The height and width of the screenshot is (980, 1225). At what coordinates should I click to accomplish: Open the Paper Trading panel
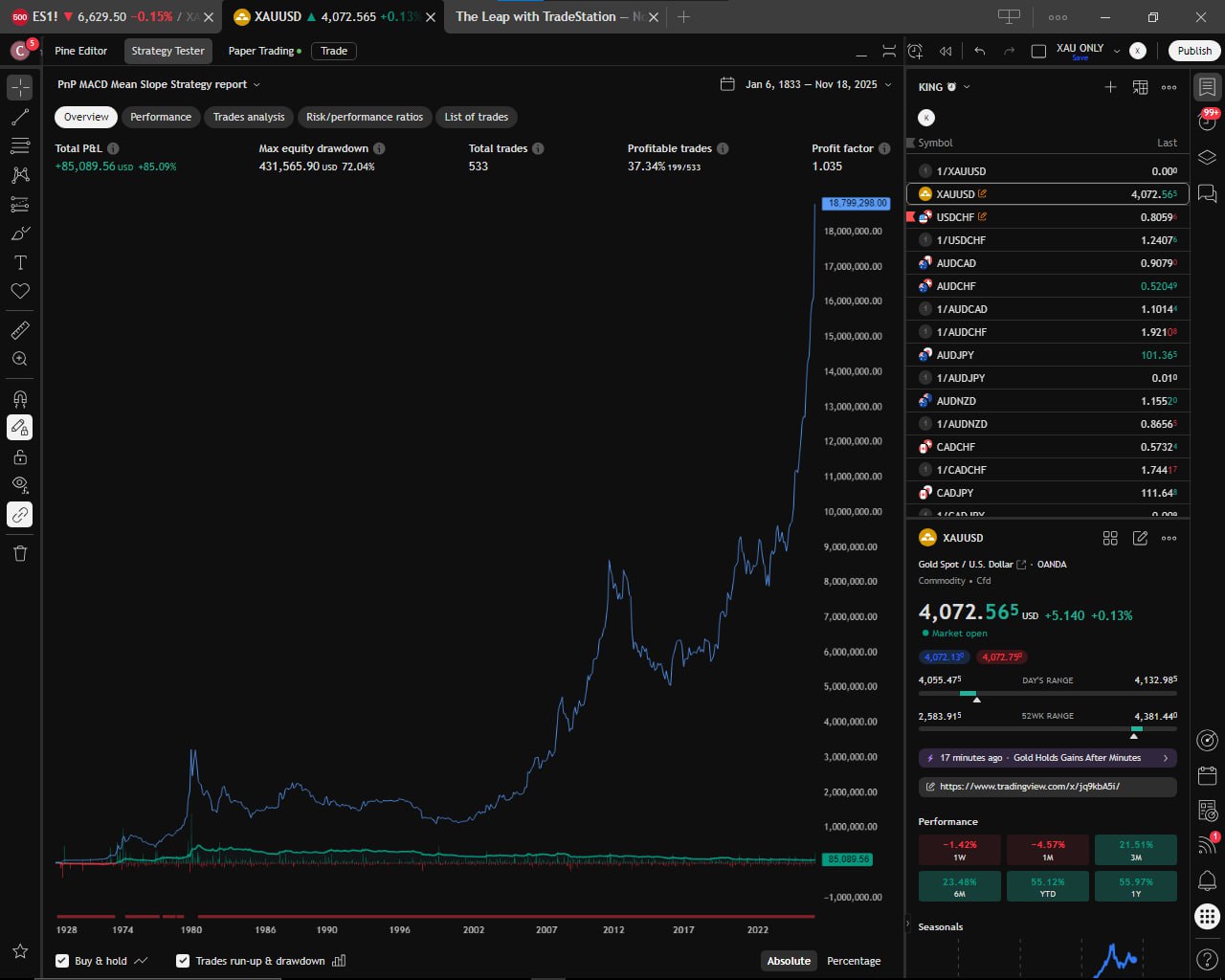point(264,51)
